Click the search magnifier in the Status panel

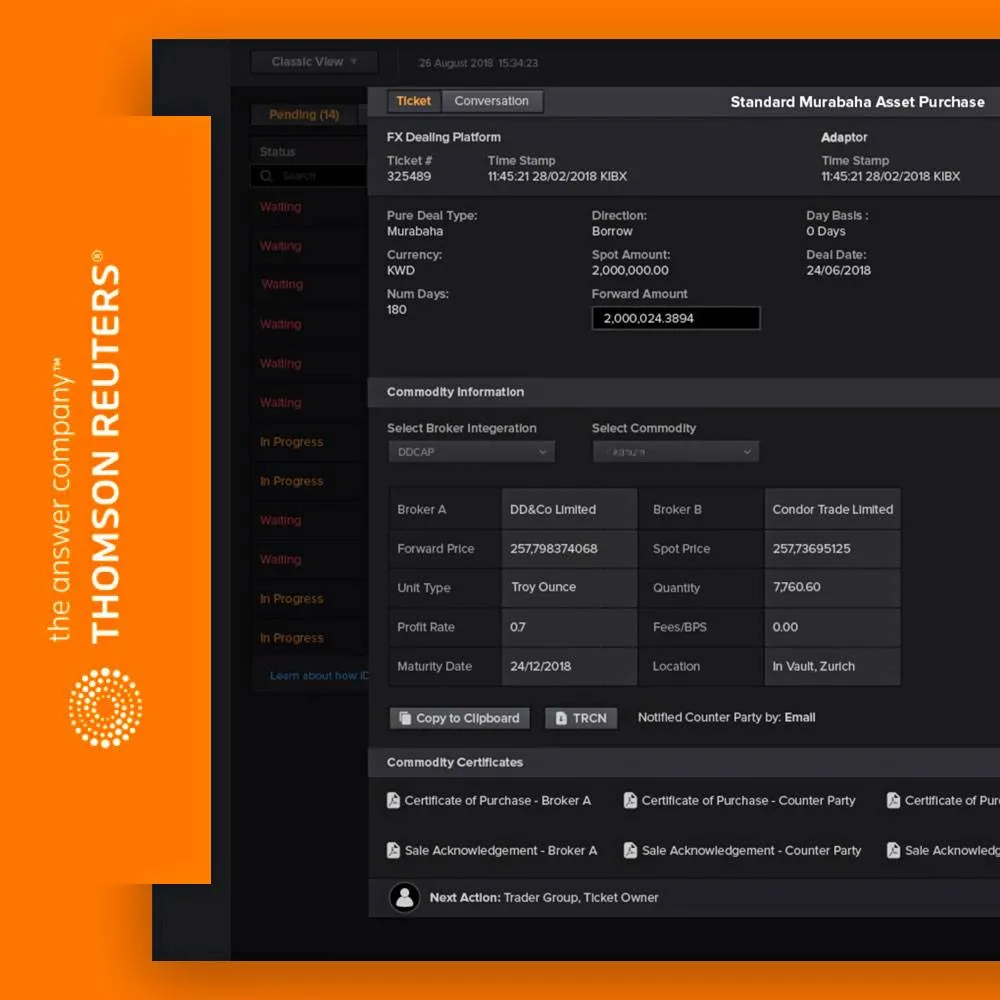pos(265,175)
